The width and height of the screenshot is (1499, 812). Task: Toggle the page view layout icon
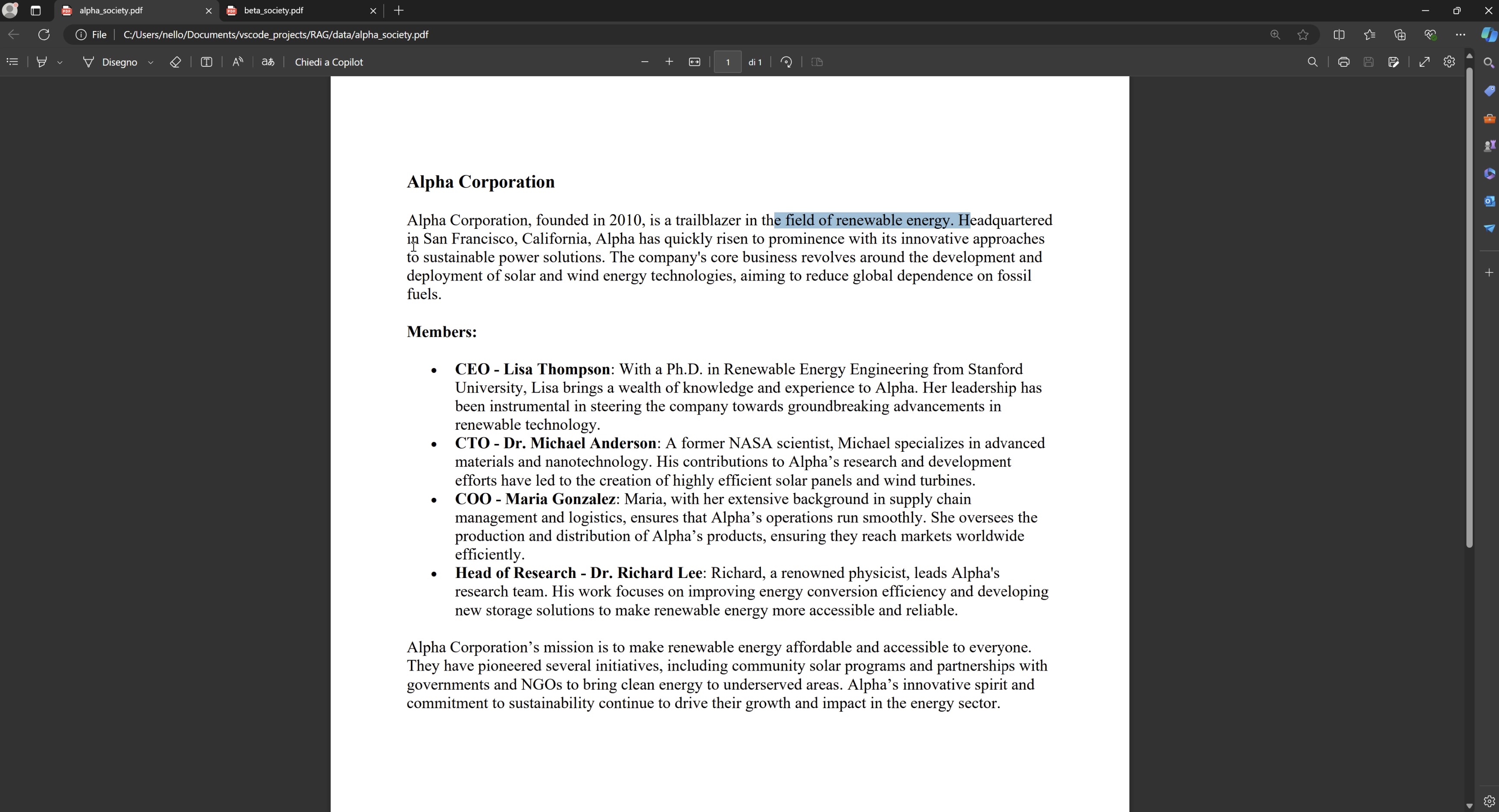[x=817, y=62]
